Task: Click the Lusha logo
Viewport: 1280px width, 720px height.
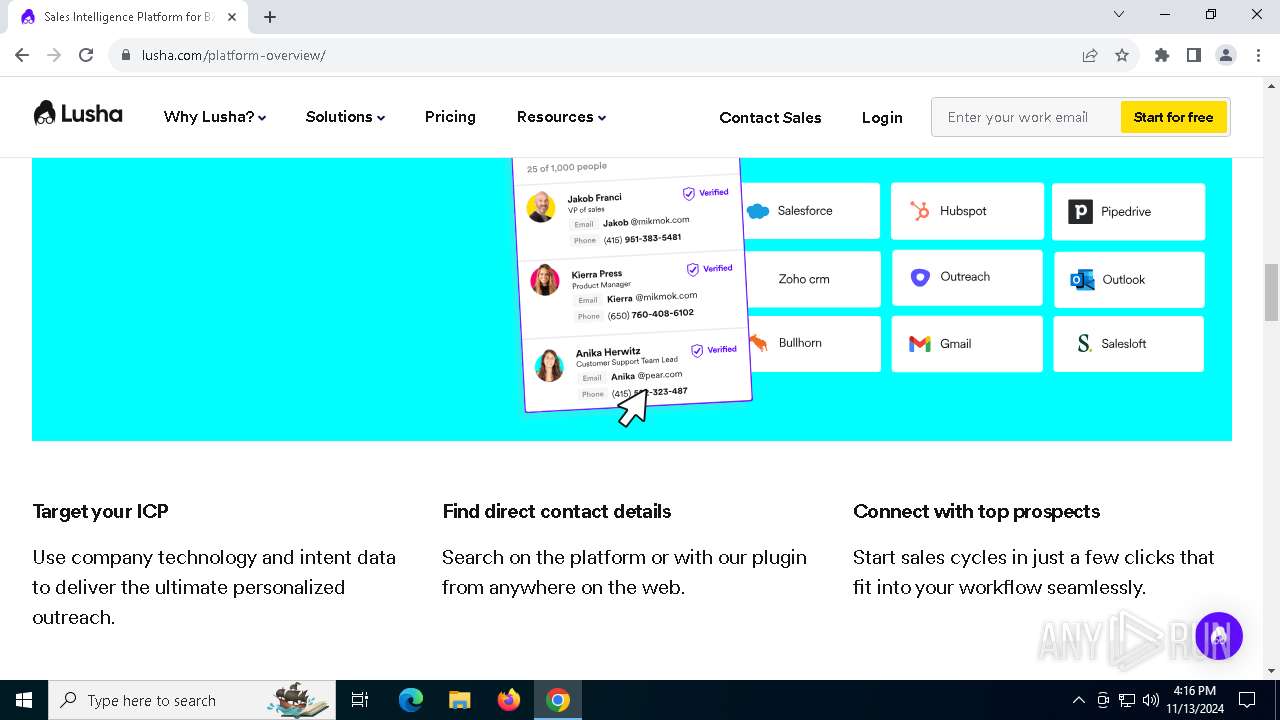Action: click(78, 114)
